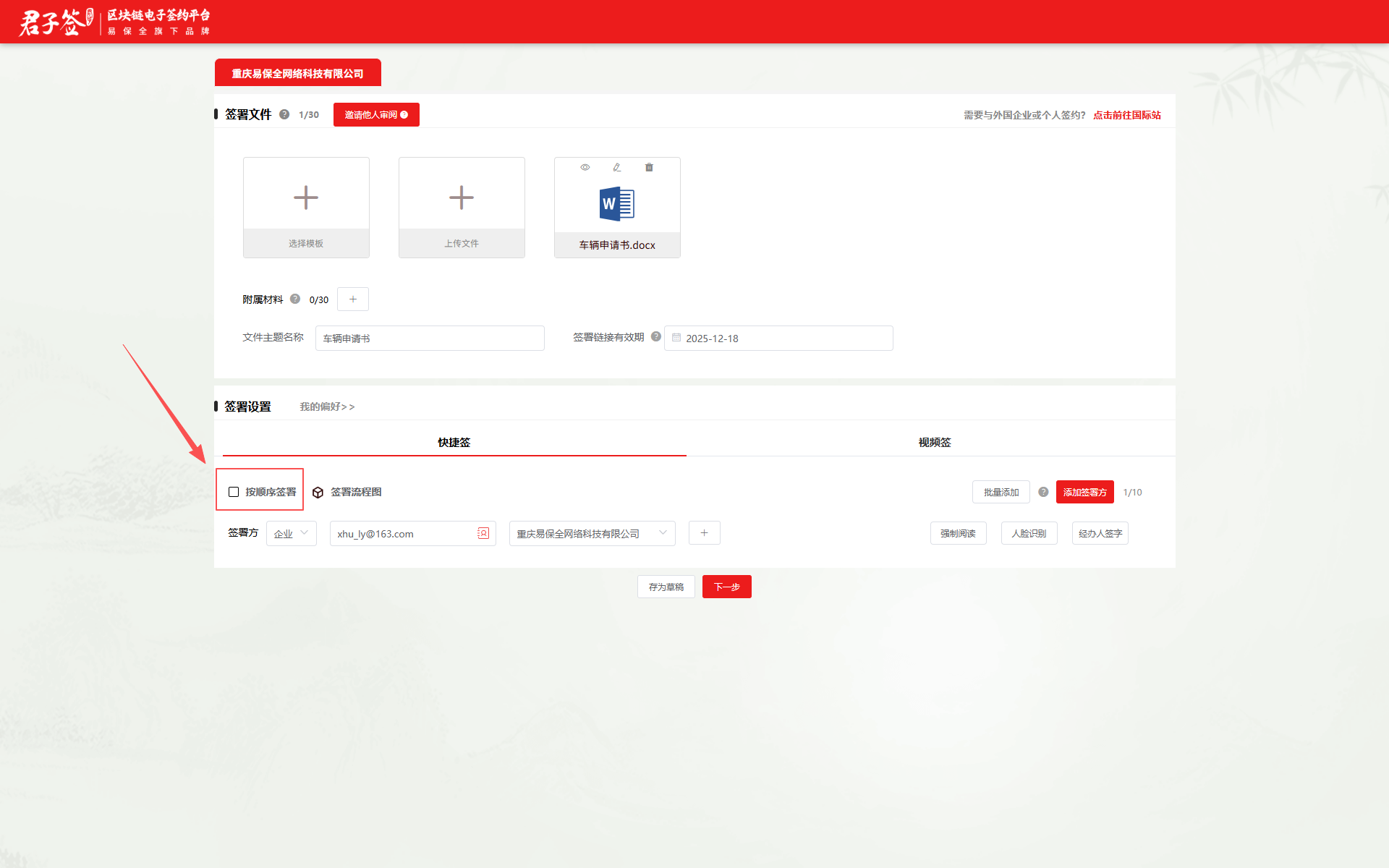Toggle 人脸识别 option

pyautogui.click(x=1029, y=533)
